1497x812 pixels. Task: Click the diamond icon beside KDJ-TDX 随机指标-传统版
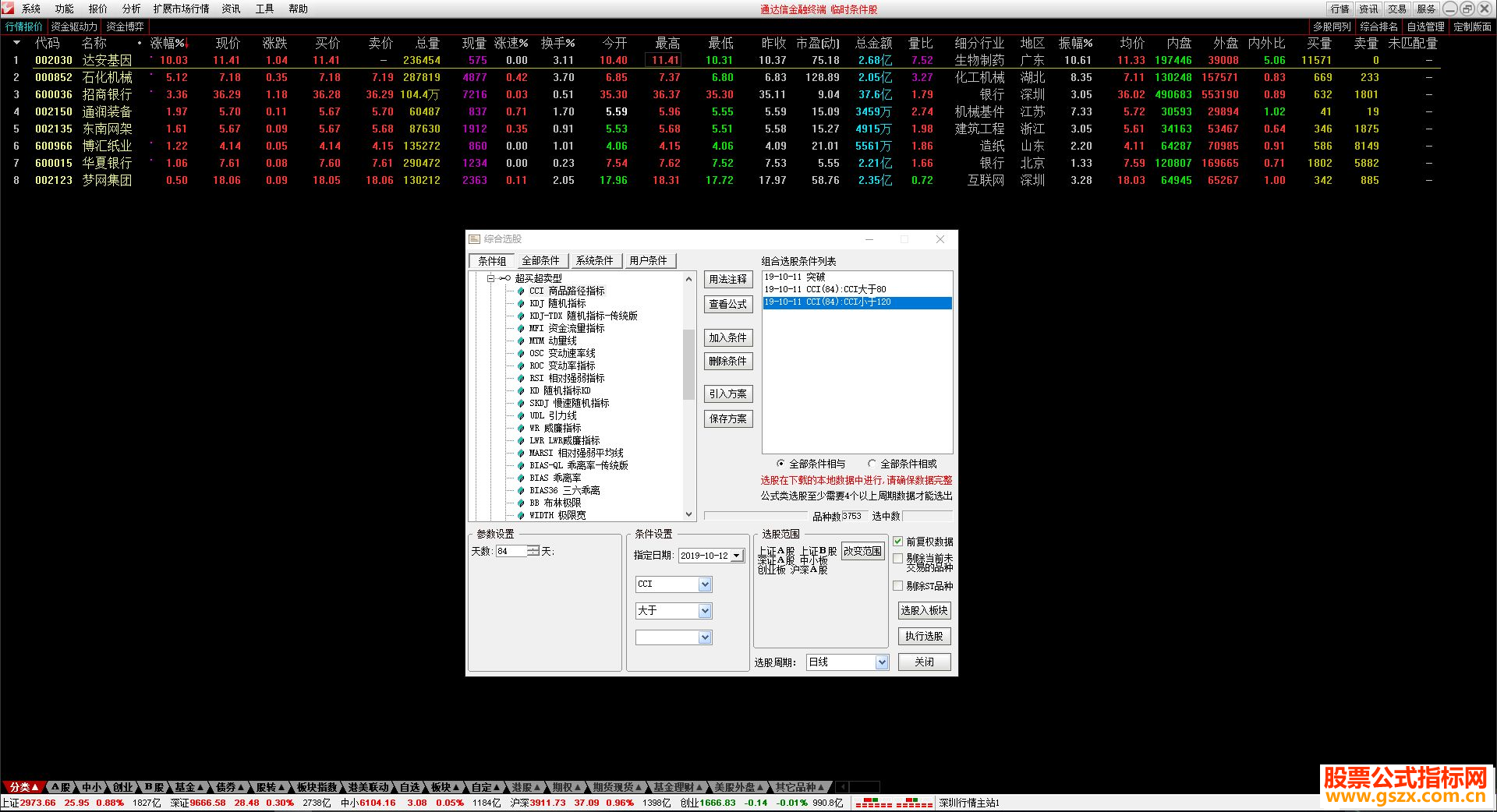[x=521, y=316]
